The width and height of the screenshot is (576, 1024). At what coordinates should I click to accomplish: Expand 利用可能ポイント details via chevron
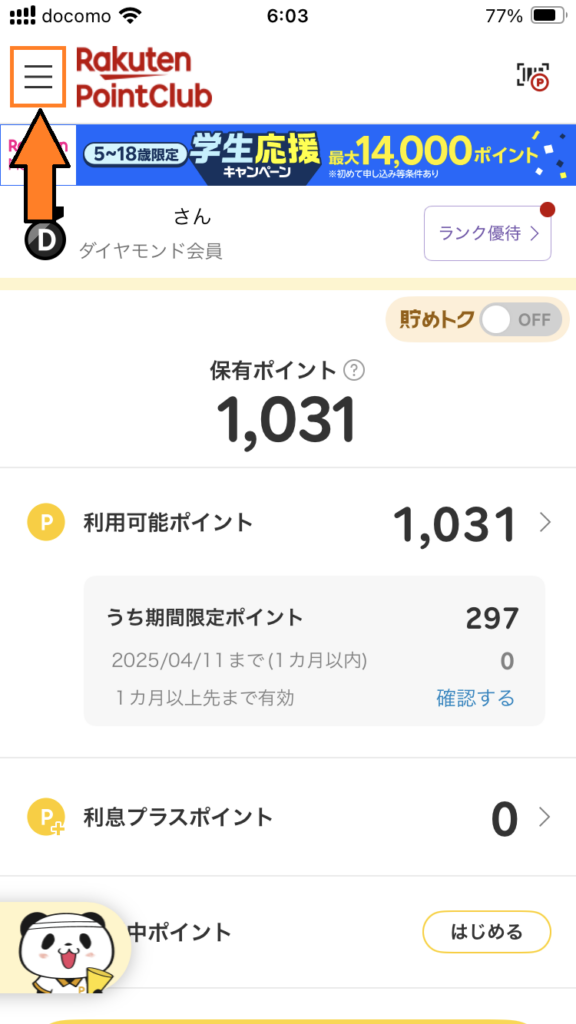pyautogui.click(x=545, y=522)
